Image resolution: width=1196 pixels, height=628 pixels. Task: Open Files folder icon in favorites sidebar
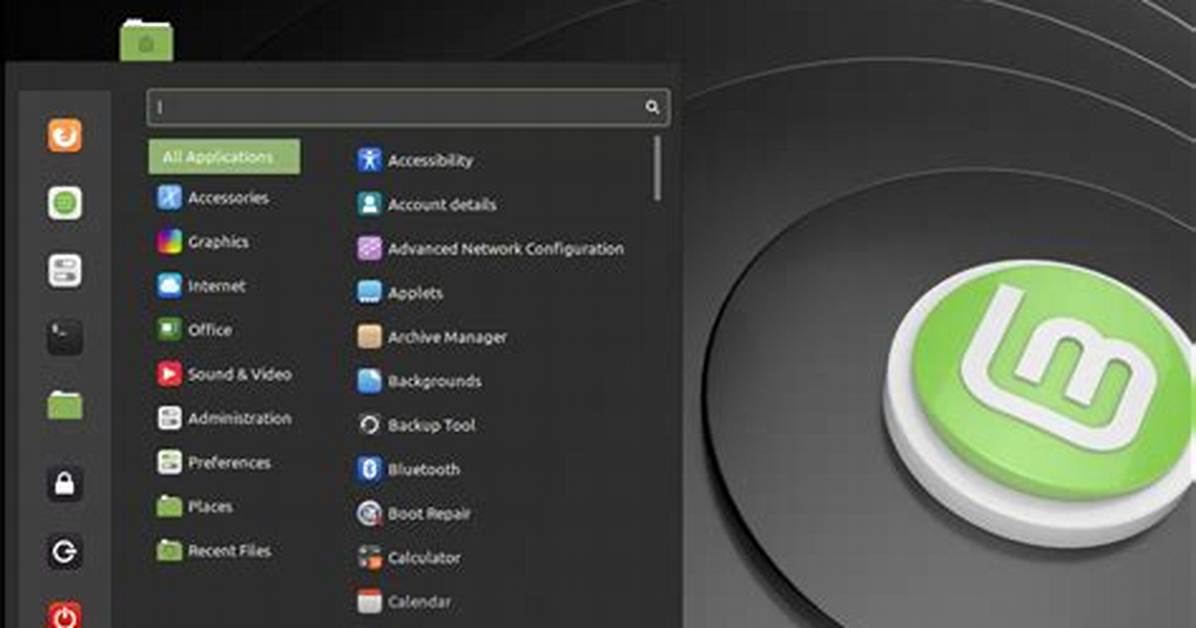(65, 404)
